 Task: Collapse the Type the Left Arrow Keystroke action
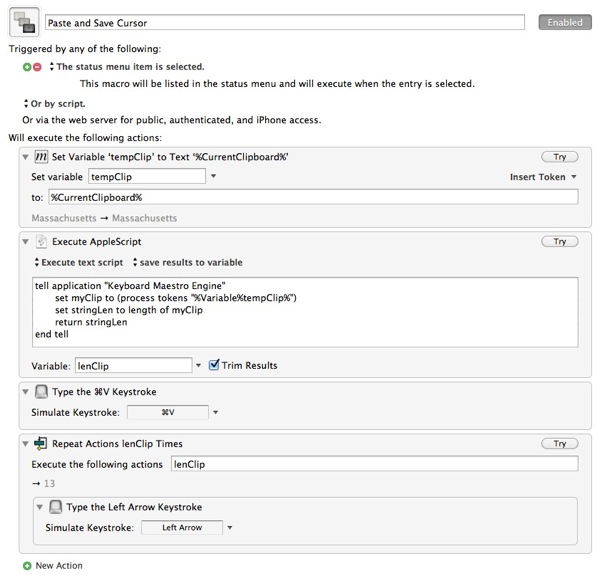(40, 507)
